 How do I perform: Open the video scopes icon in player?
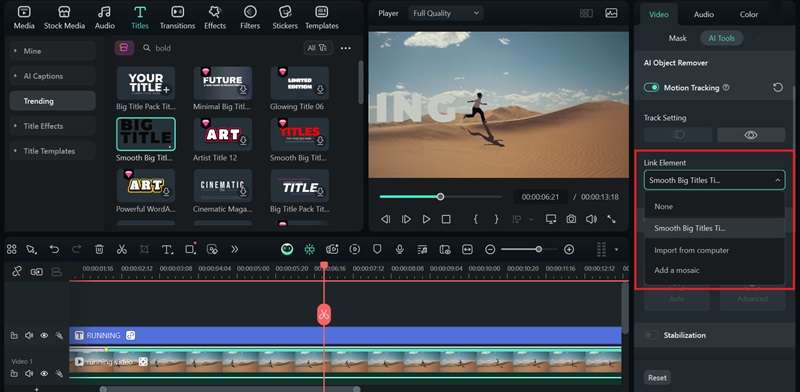pyautogui.click(x=611, y=13)
